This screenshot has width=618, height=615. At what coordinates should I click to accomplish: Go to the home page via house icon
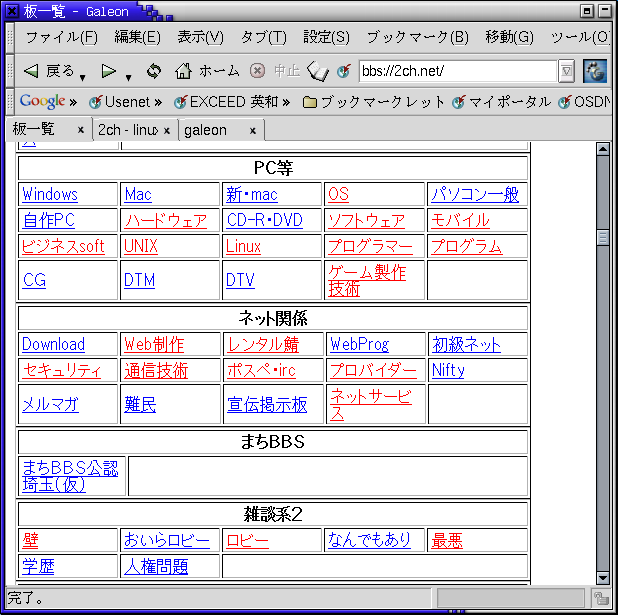point(183,71)
